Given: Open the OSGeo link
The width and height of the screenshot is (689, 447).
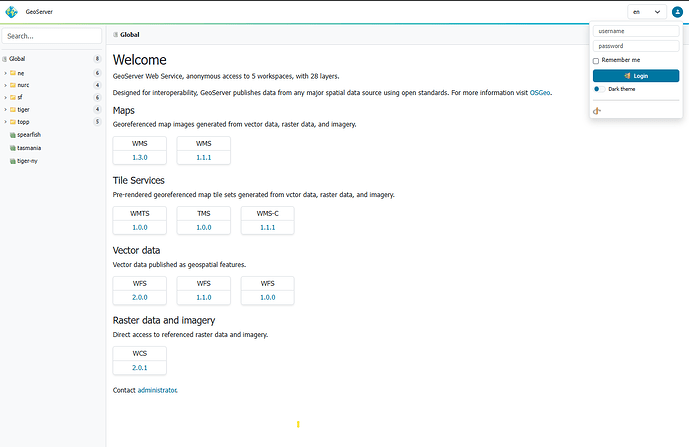Looking at the screenshot, I should click(540, 93).
